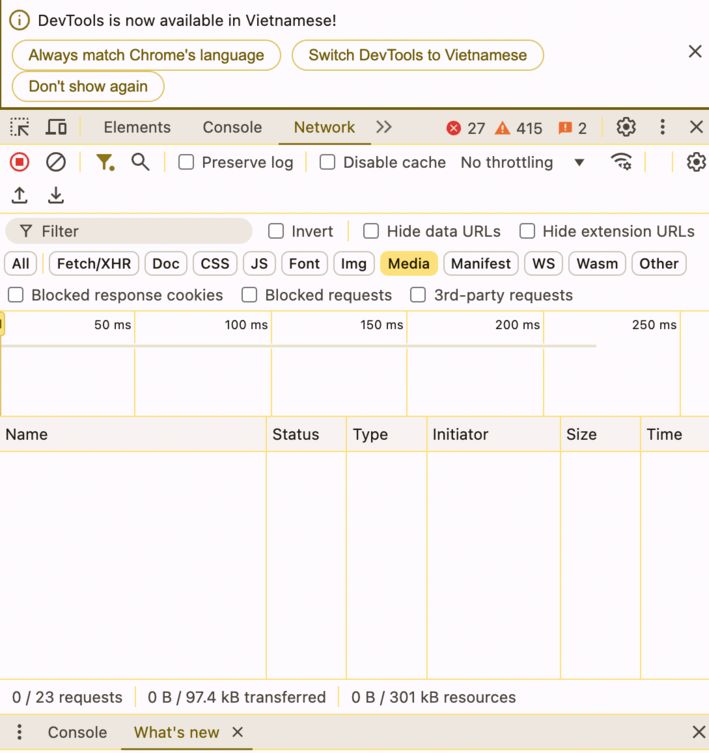Screen dimensions: 709x753
Task: Click Don't show again button
Action: tap(88, 86)
